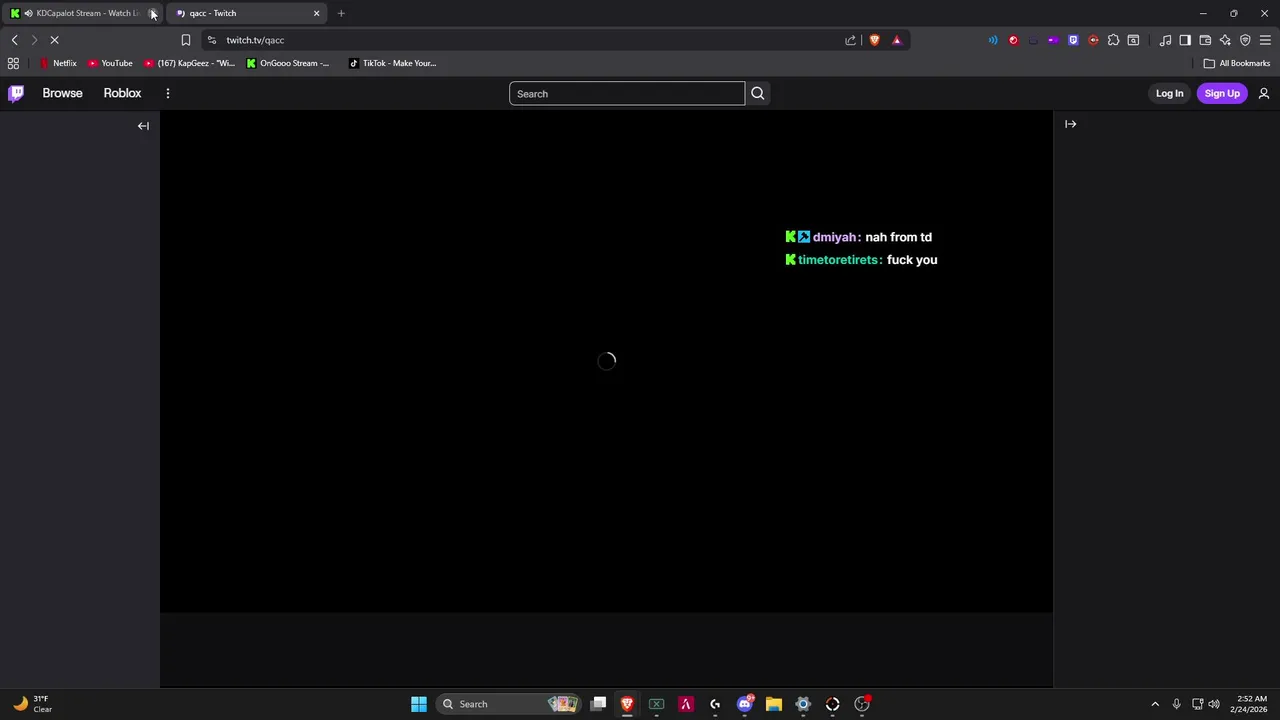Image resolution: width=1280 pixels, height=720 pixels.
Task: Expand the chat panel arrow
Action: (1070, 124)
